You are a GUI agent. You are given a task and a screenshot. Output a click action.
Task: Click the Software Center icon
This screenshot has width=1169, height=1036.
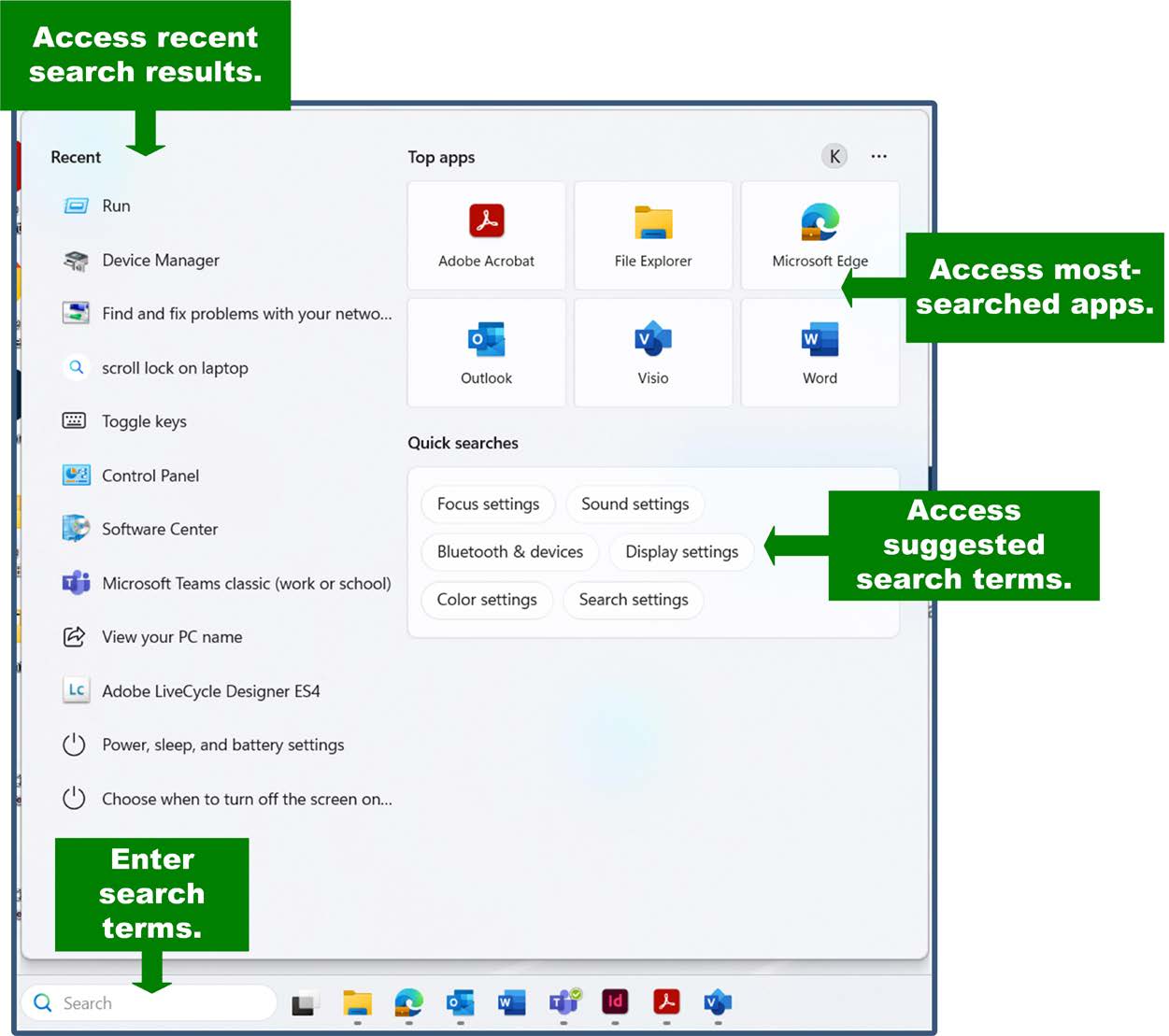[76, 528]
